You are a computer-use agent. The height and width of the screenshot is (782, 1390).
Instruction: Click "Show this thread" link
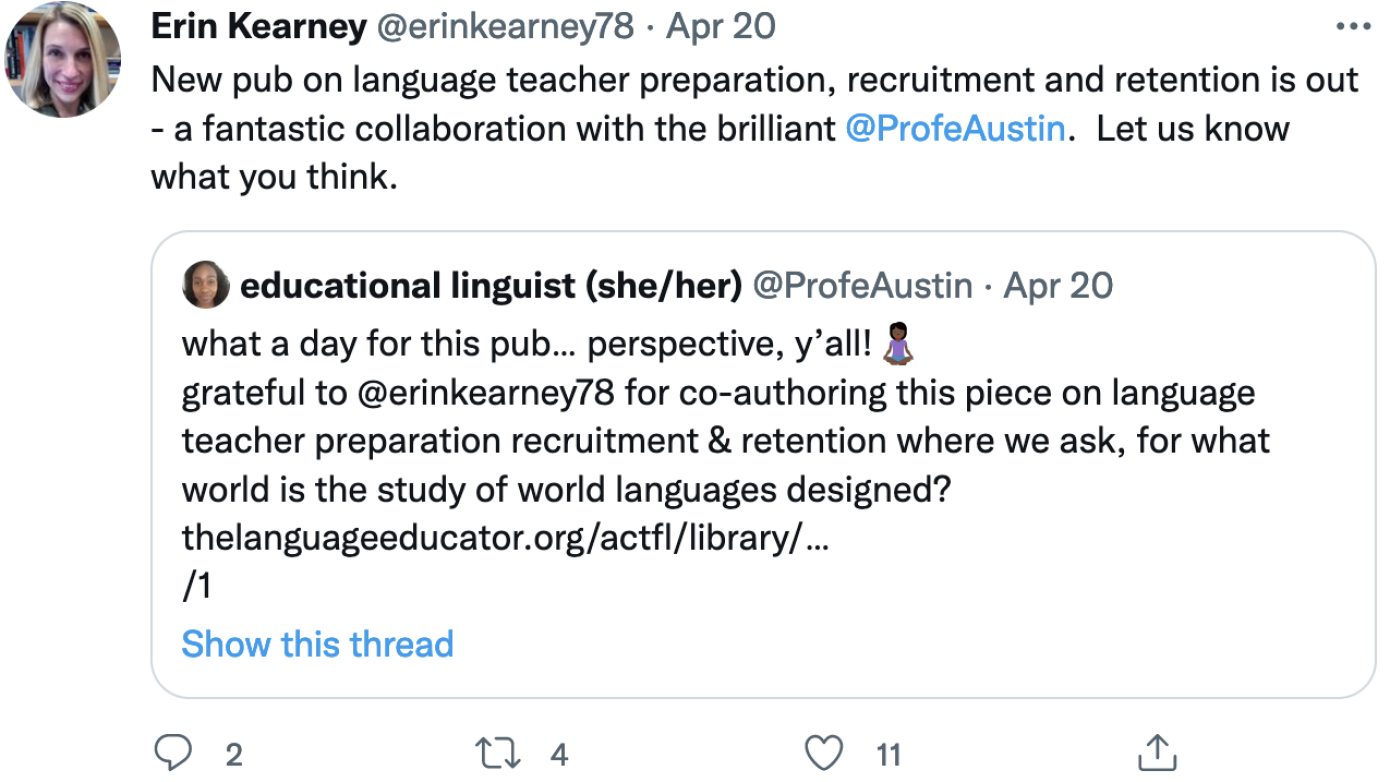pyautogui.click(x=317, y=643)
